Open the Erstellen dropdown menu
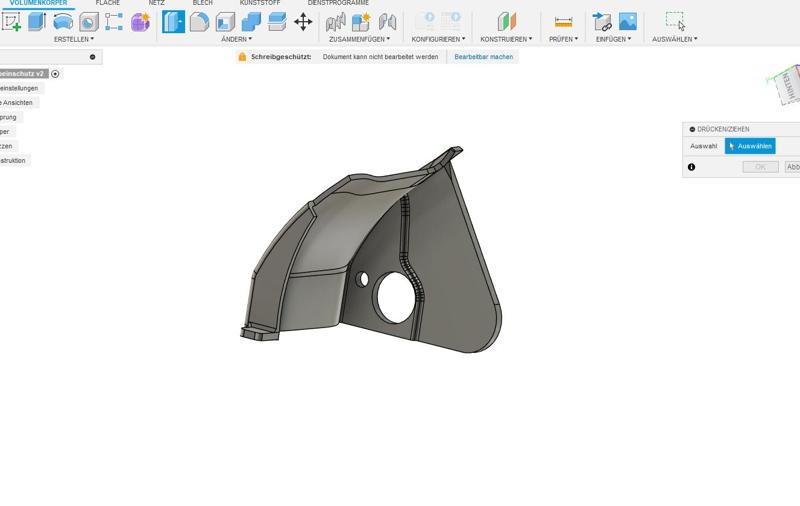This screenshot has width=800, height=506. click(74, 39)
